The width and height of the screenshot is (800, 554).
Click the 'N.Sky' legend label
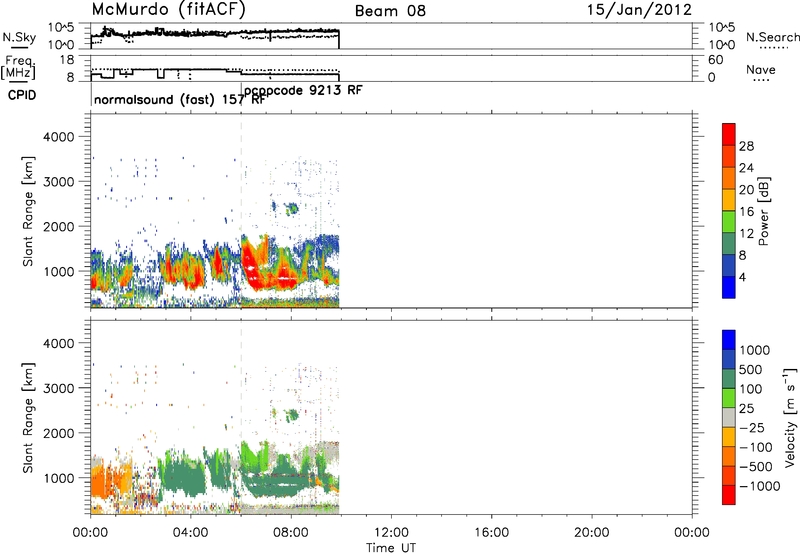[x=19, y=37]
